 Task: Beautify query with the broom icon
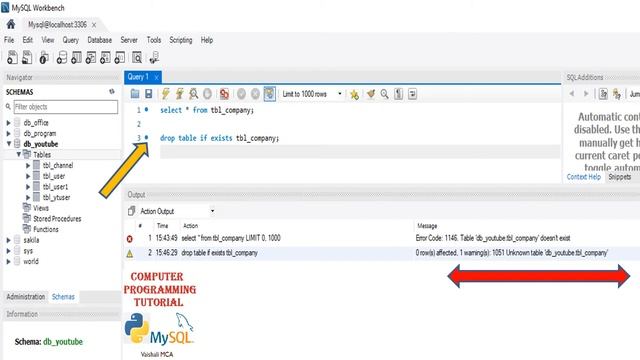[x=371, y=94]
